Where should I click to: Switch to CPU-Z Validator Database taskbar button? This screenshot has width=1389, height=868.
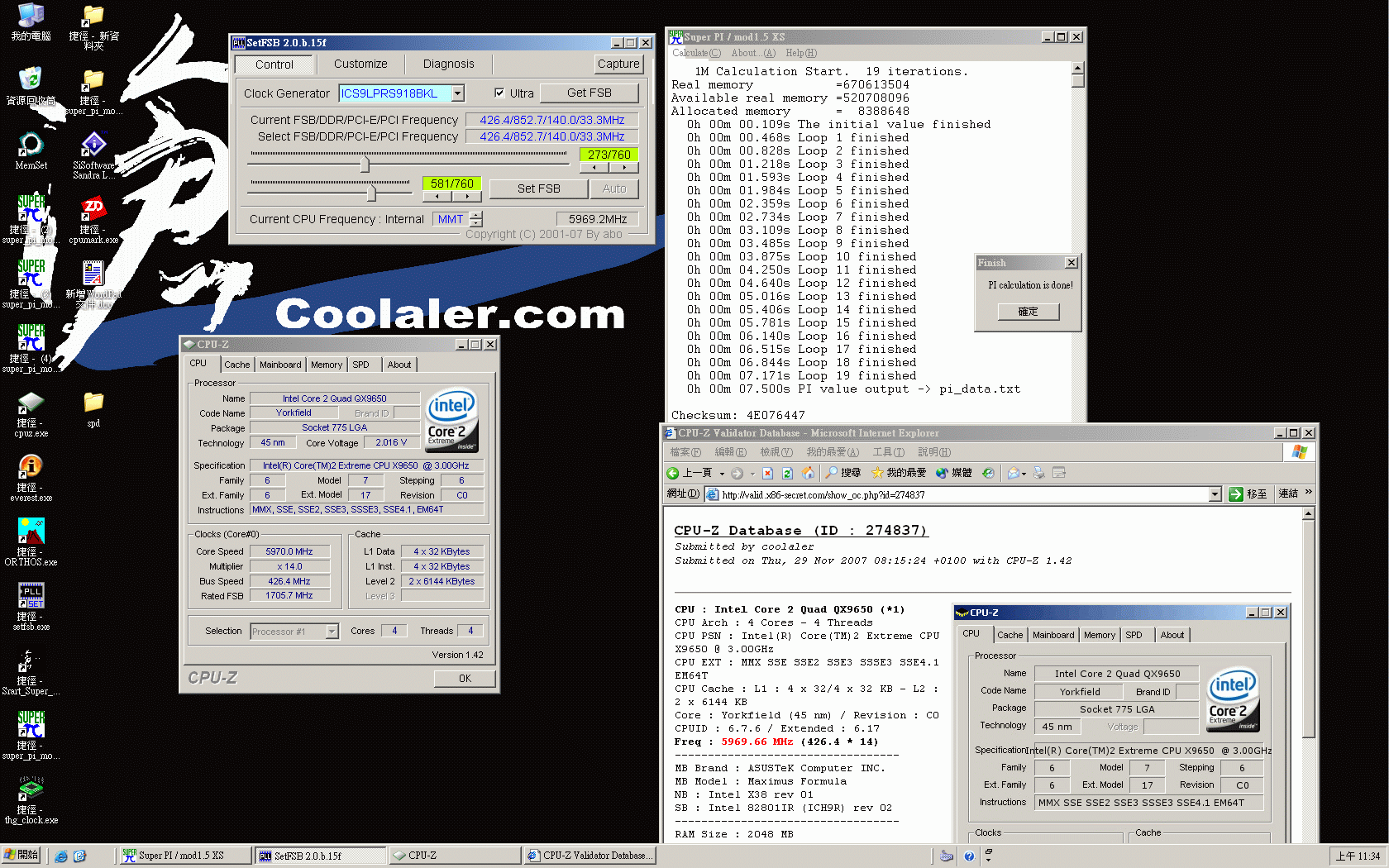pyautogui.click(x=590, y=856)
